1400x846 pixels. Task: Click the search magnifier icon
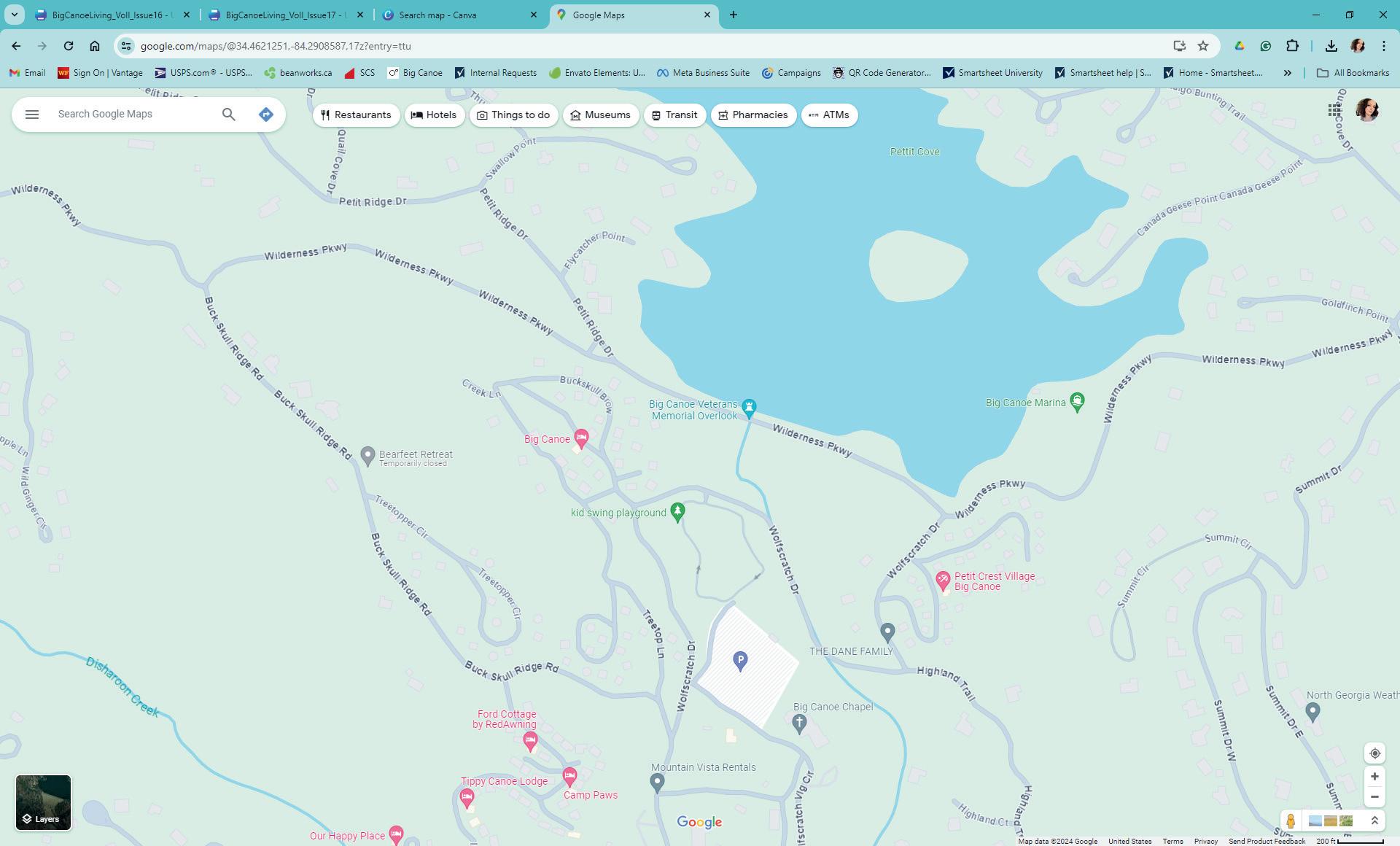(228, 115)
